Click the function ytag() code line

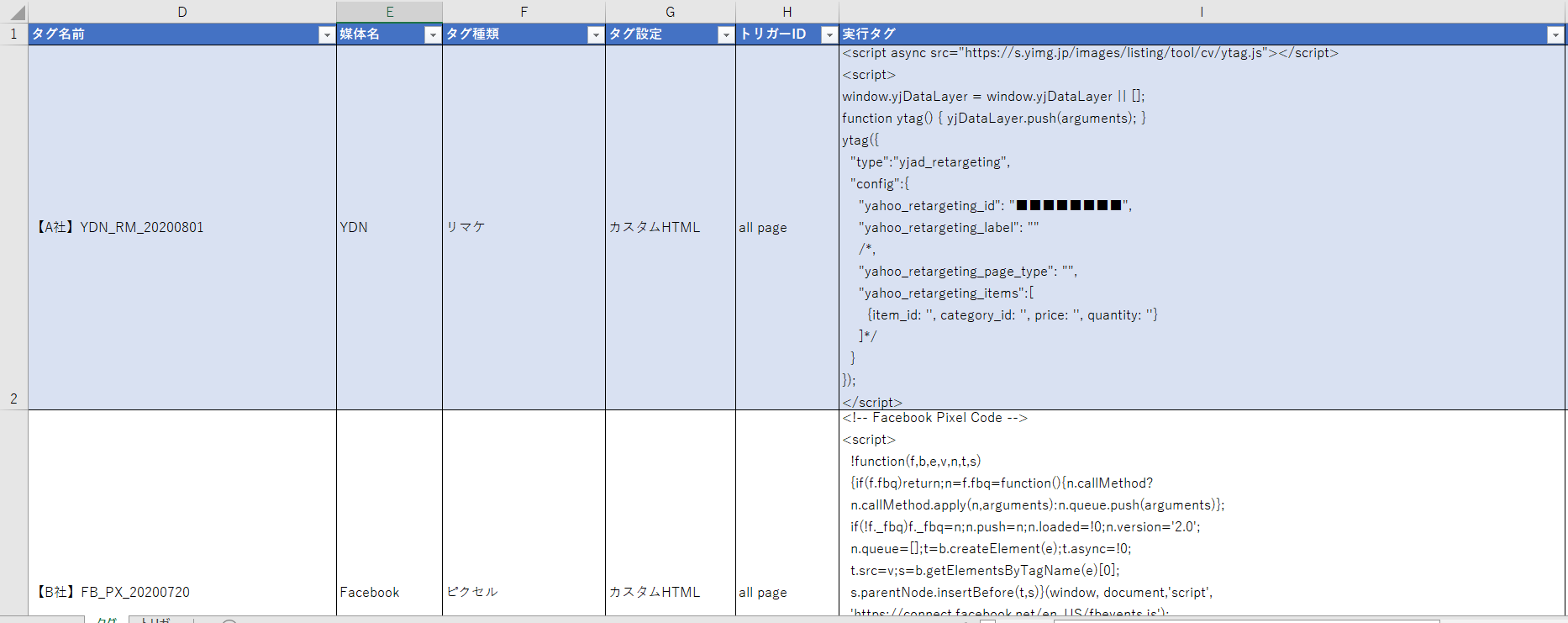click(994, 119)
